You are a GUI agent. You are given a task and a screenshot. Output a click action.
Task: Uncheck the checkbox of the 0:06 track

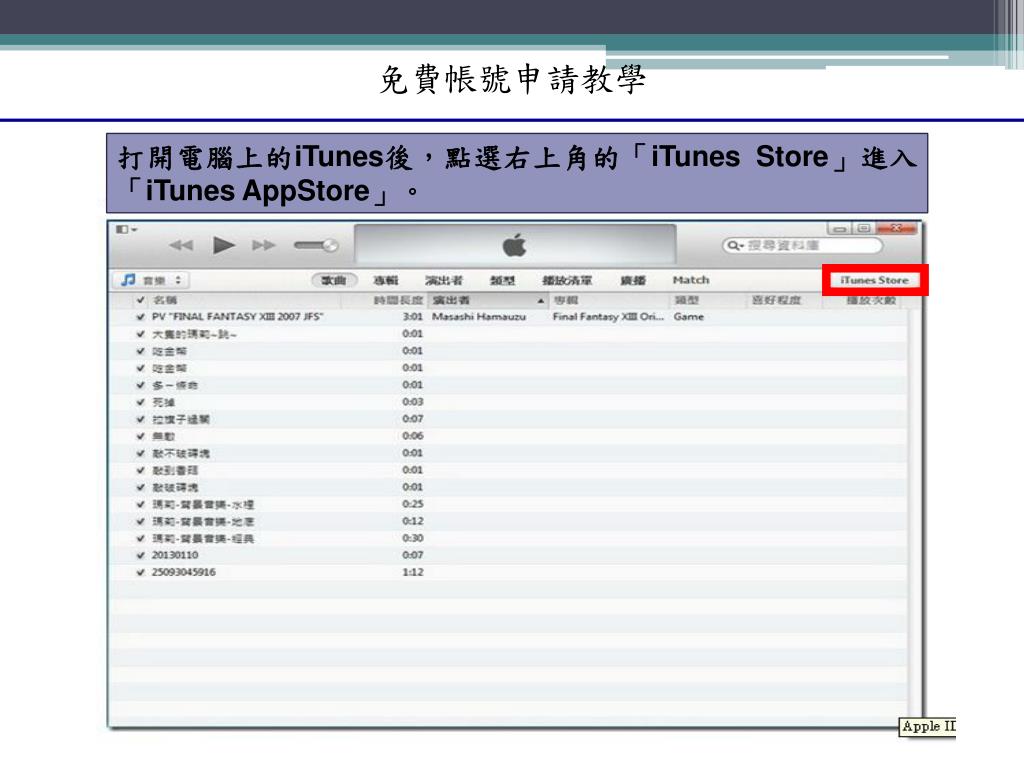(x=140, y=436)
